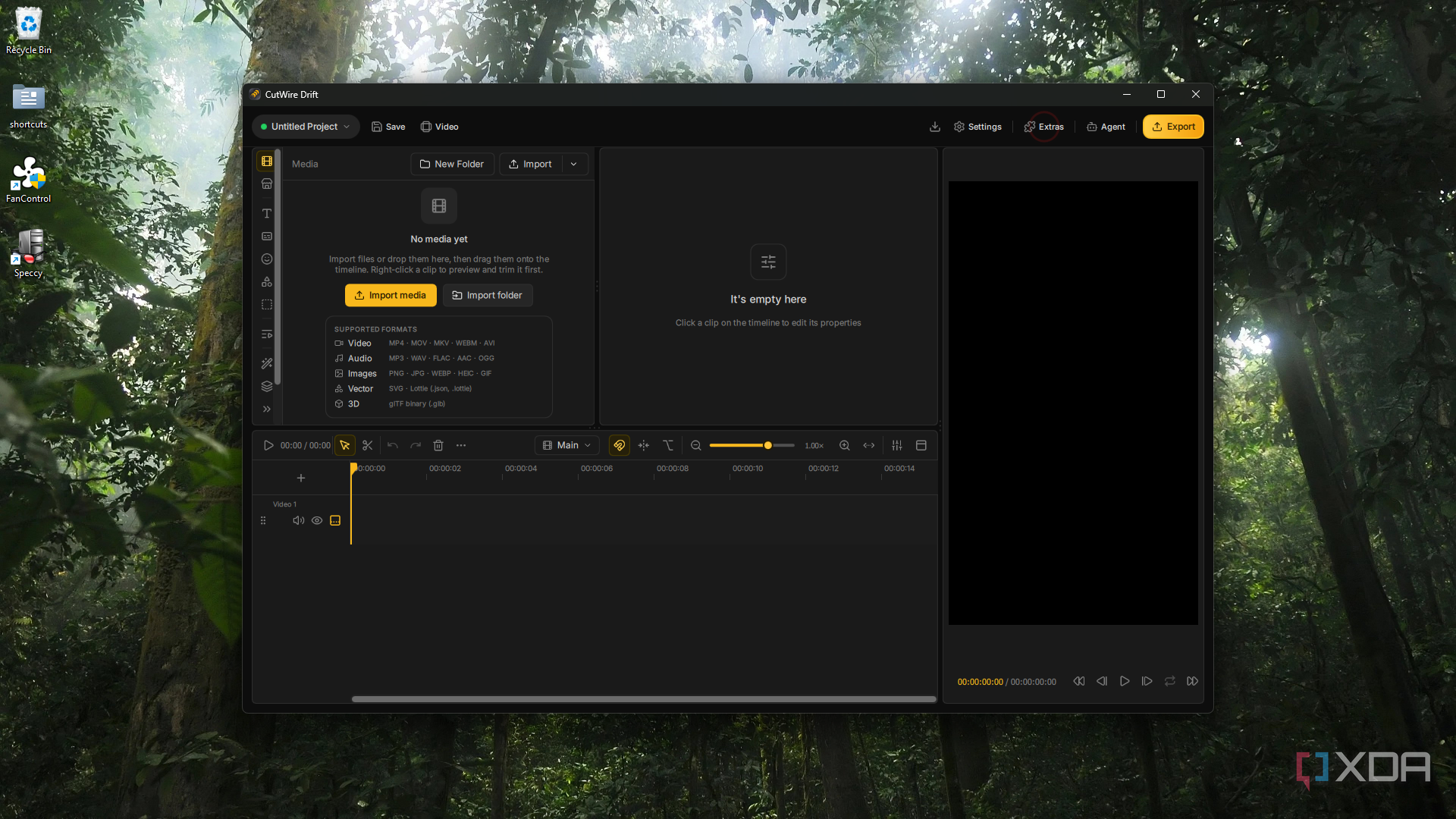This screenshot has height=819, width=1456.
Task: Open the captions sidebar panel
Action: tap(267, 236)
